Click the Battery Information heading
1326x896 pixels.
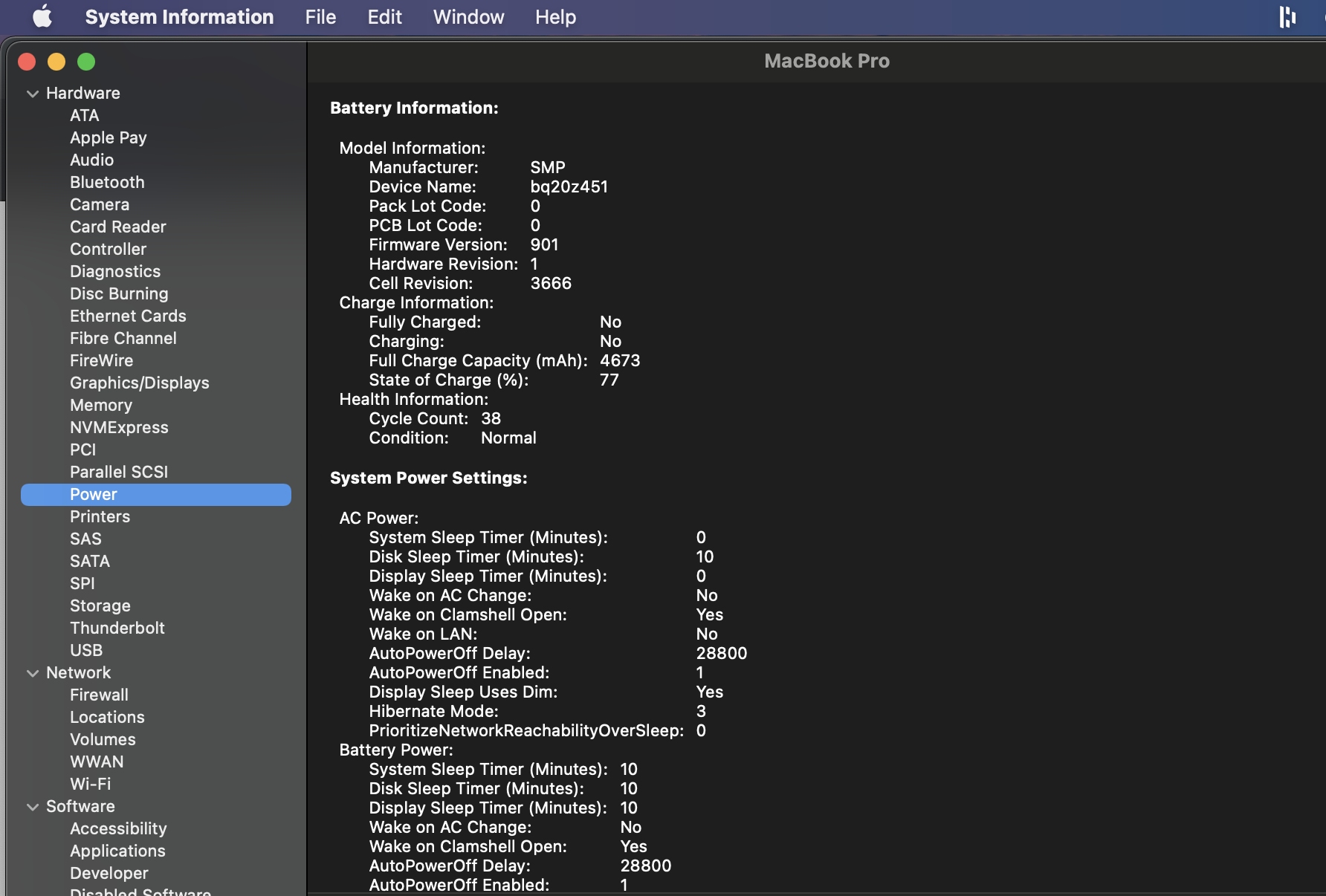414,108
